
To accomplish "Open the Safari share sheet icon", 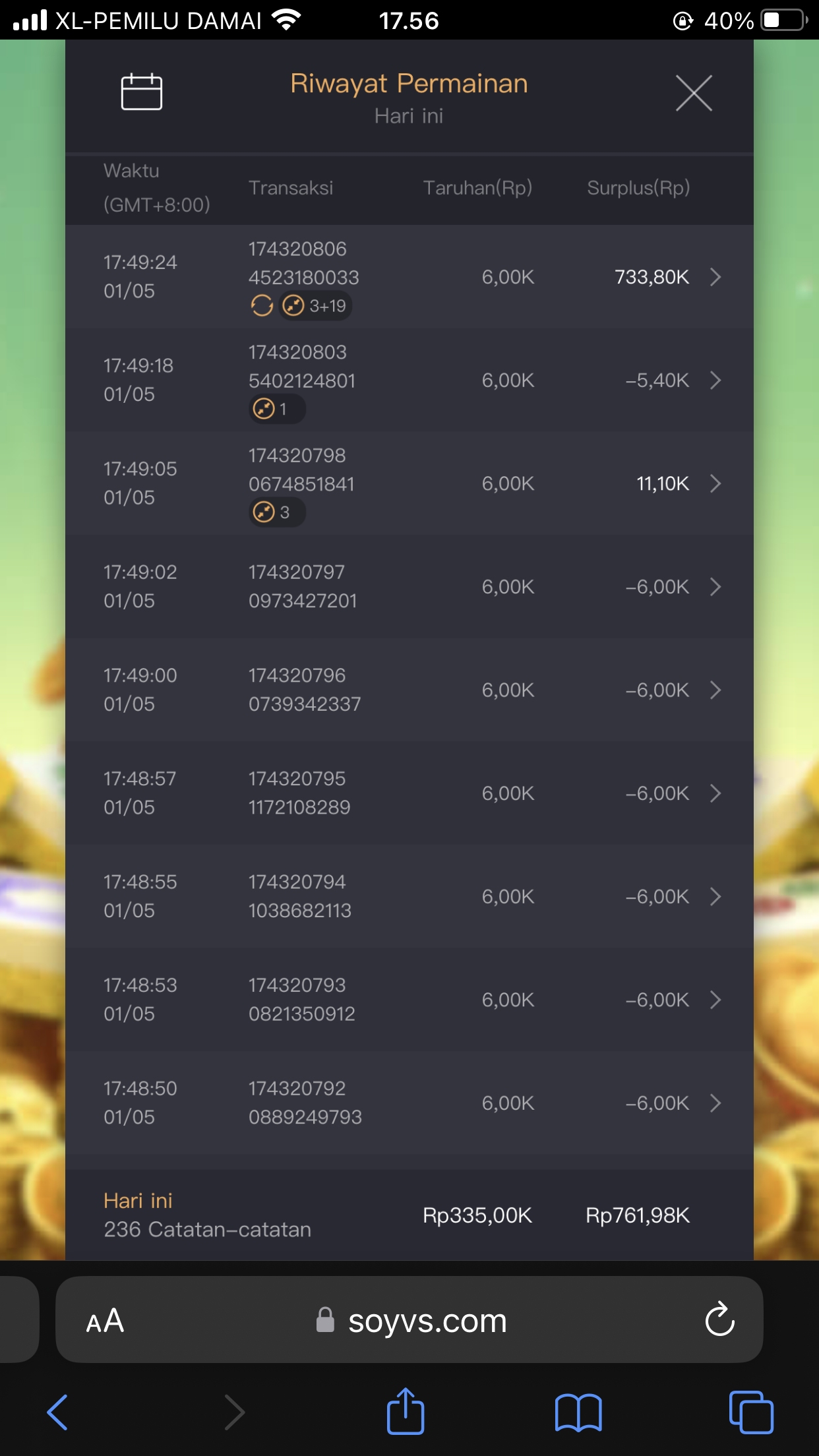I will click(405, 1412).
